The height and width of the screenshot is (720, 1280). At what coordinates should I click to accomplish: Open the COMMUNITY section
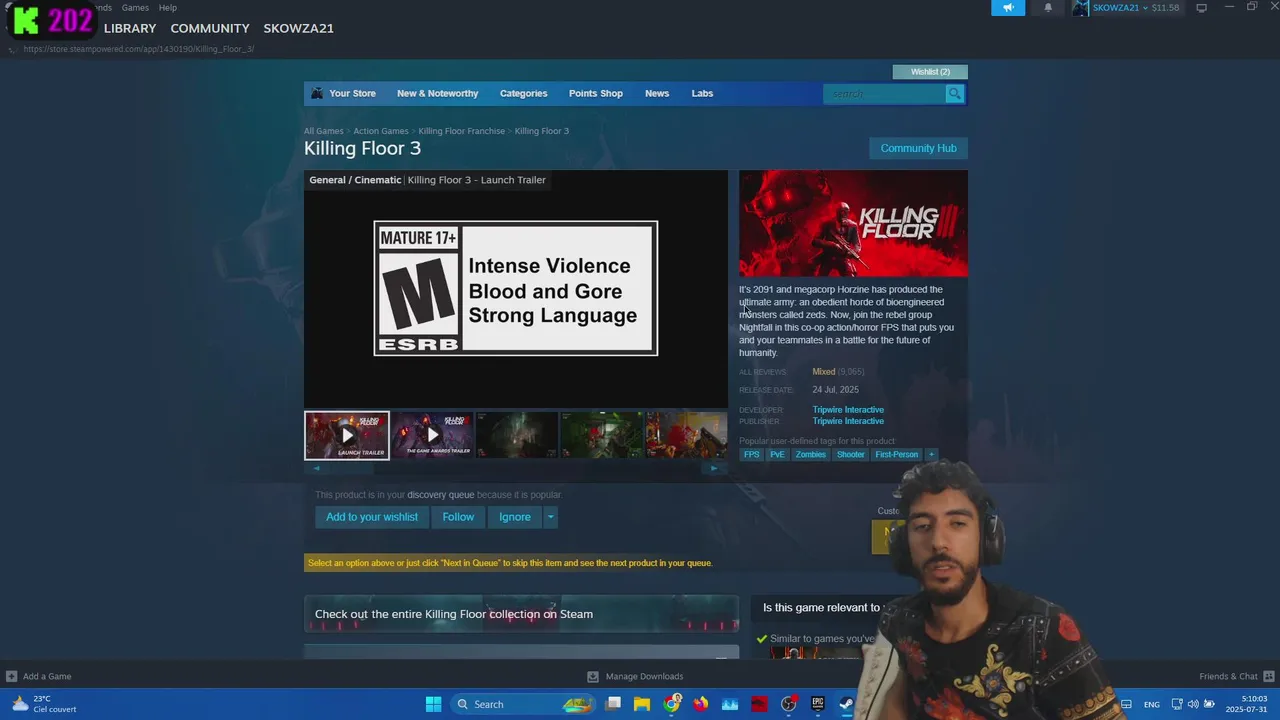[210, 28]
